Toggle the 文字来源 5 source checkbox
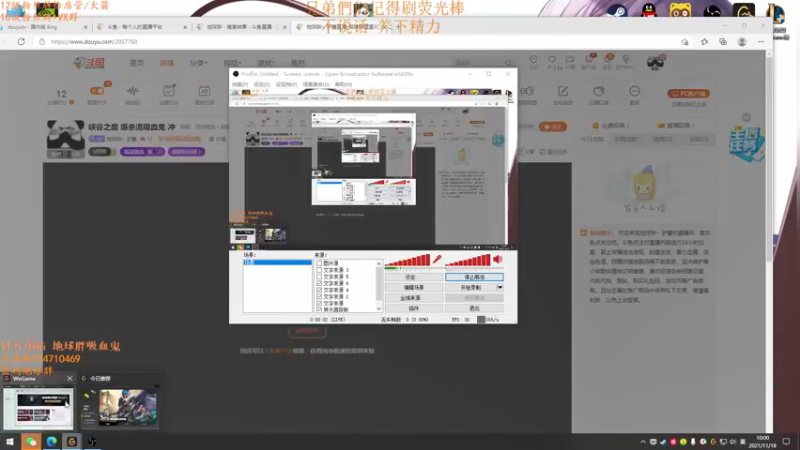 click(x=319, y=277)
